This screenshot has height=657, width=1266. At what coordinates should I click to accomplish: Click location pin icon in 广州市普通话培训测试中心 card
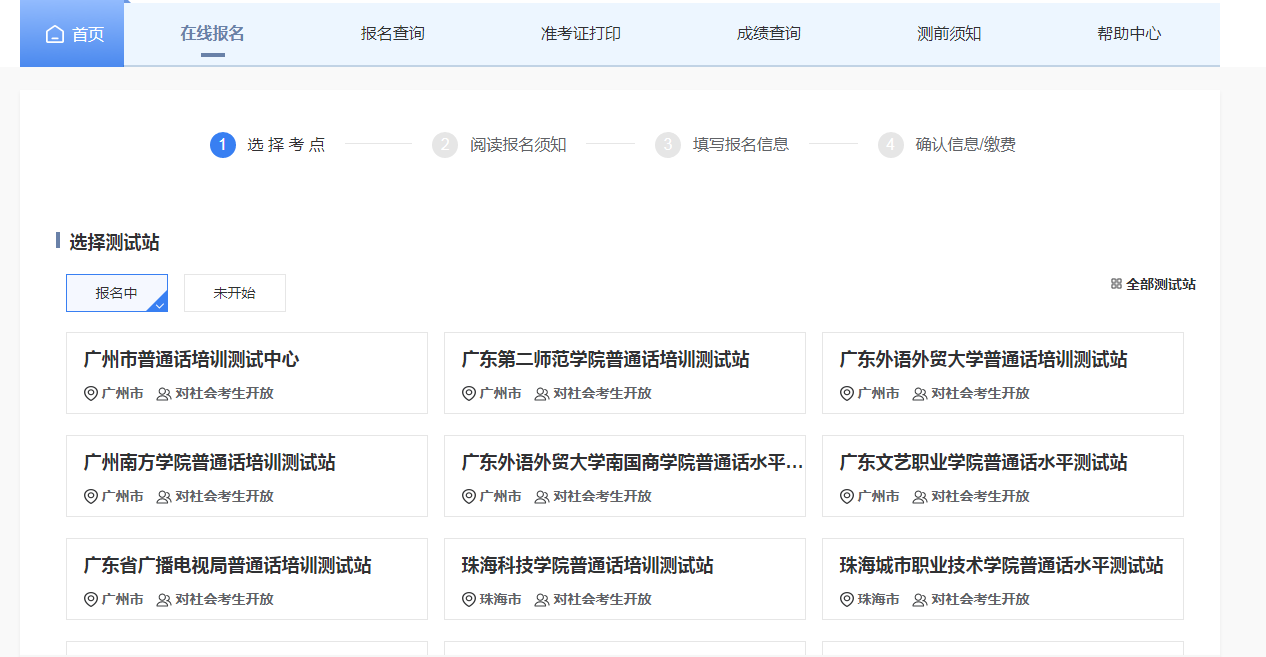(91, 393)
